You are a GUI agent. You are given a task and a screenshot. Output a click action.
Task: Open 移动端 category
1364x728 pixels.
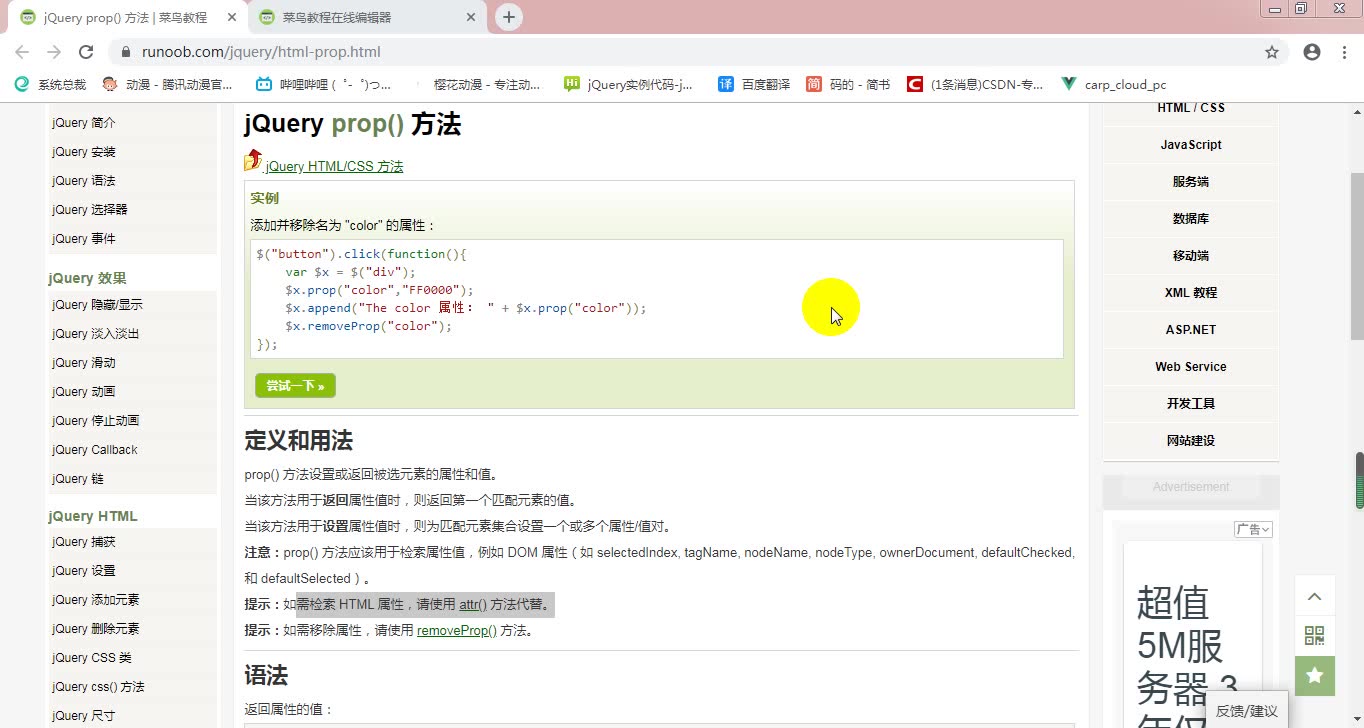click(x=1190, y=256)
